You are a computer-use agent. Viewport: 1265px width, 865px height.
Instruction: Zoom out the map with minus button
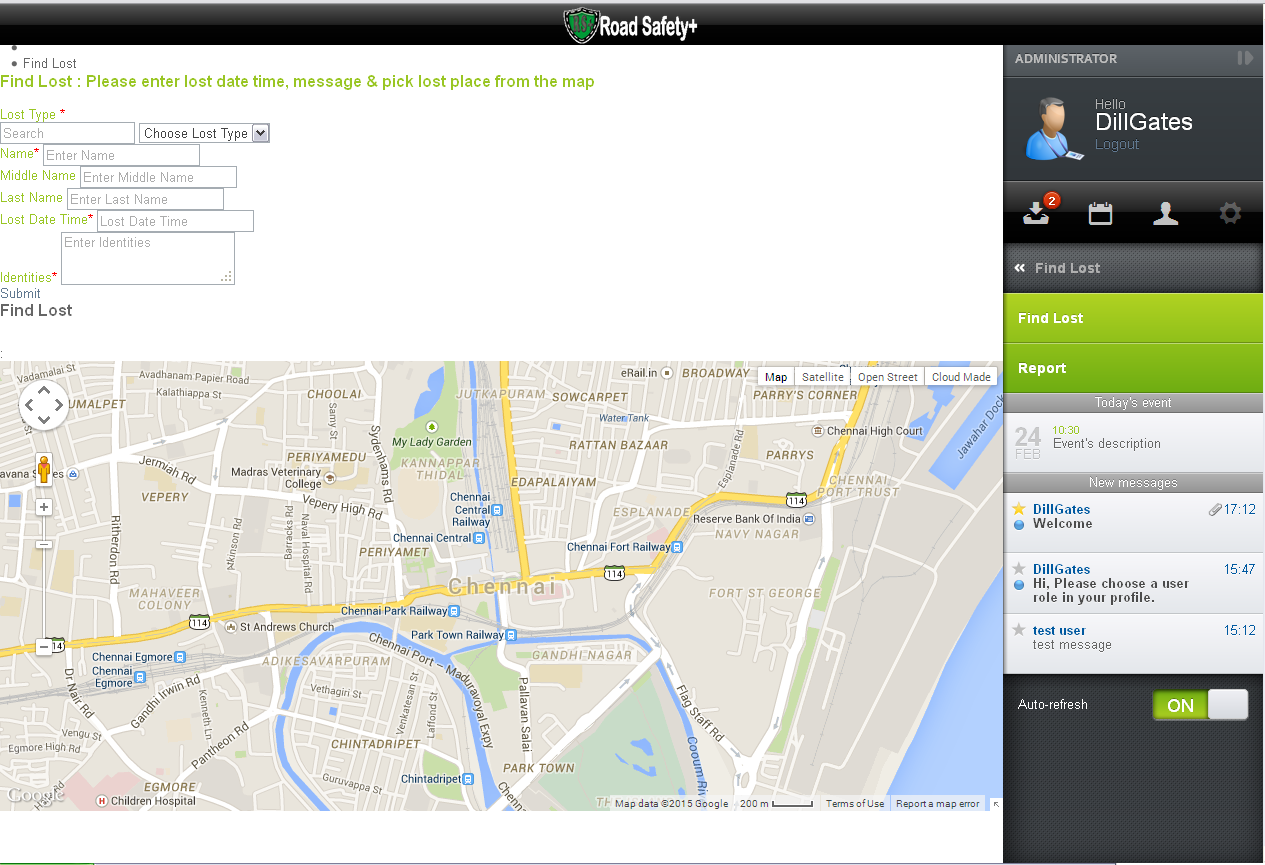tap(44, 647)
